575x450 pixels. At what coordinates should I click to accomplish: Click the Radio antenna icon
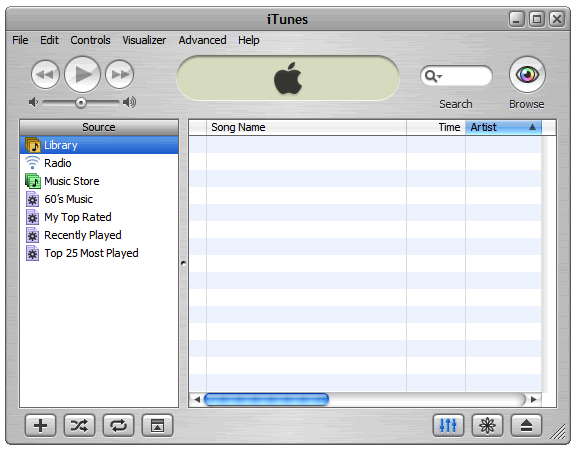coord(32,162)
